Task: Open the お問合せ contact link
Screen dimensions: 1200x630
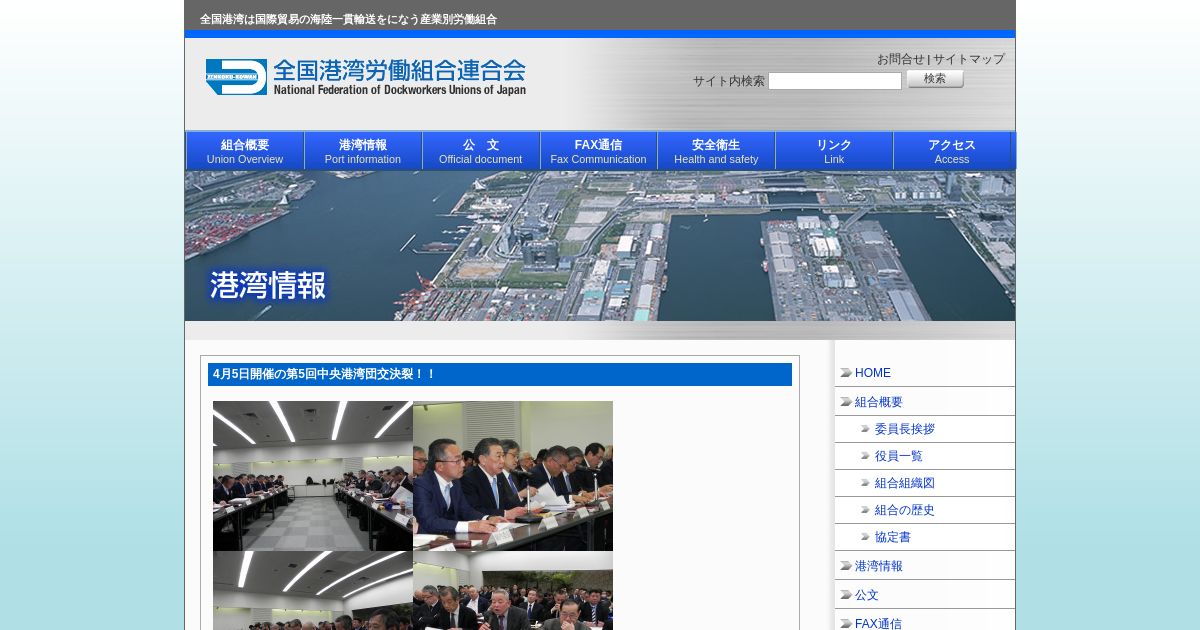Action: [900, 59]
